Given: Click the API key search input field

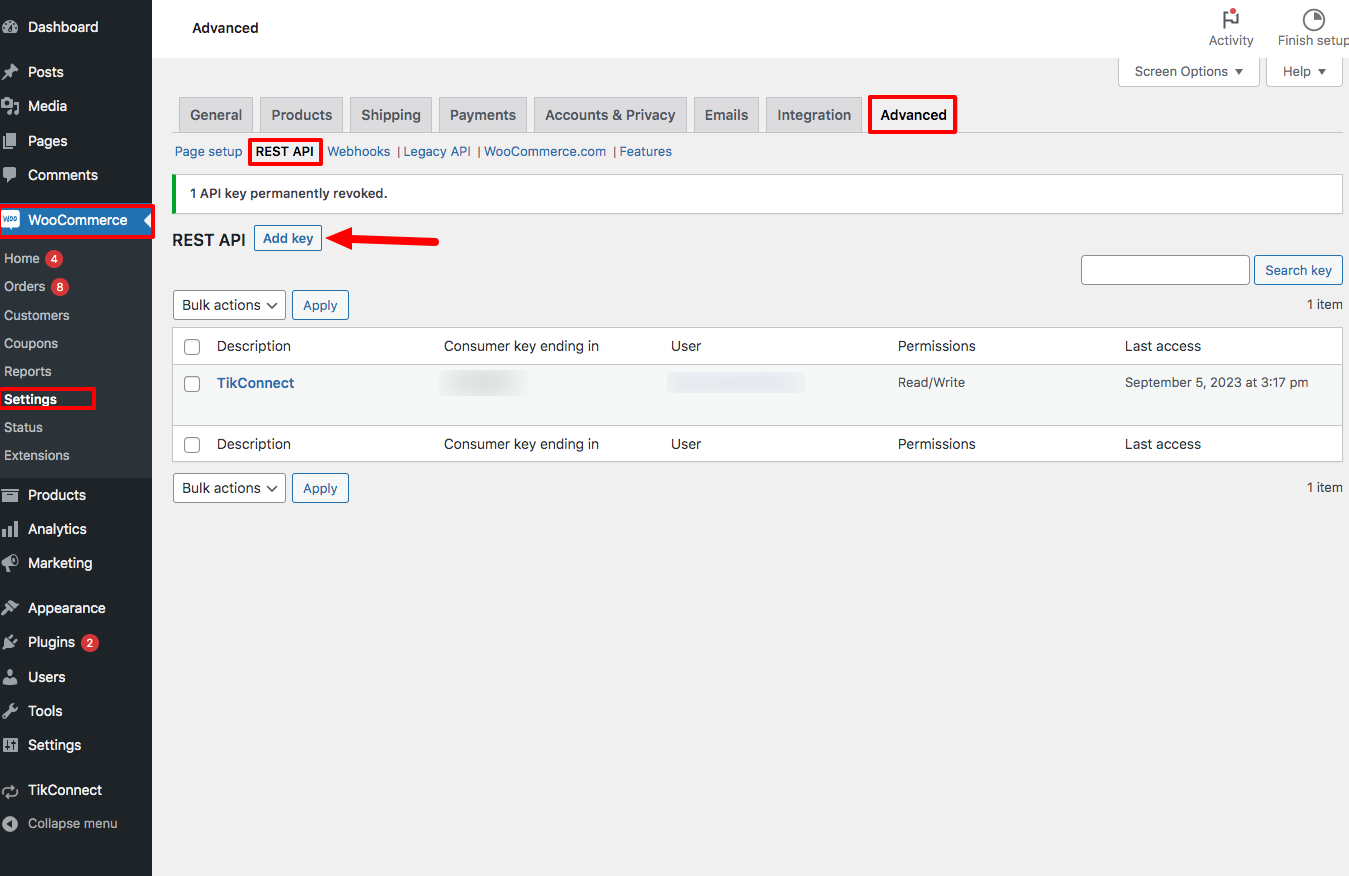Looking at the screenshot, I should (1165, 270).
